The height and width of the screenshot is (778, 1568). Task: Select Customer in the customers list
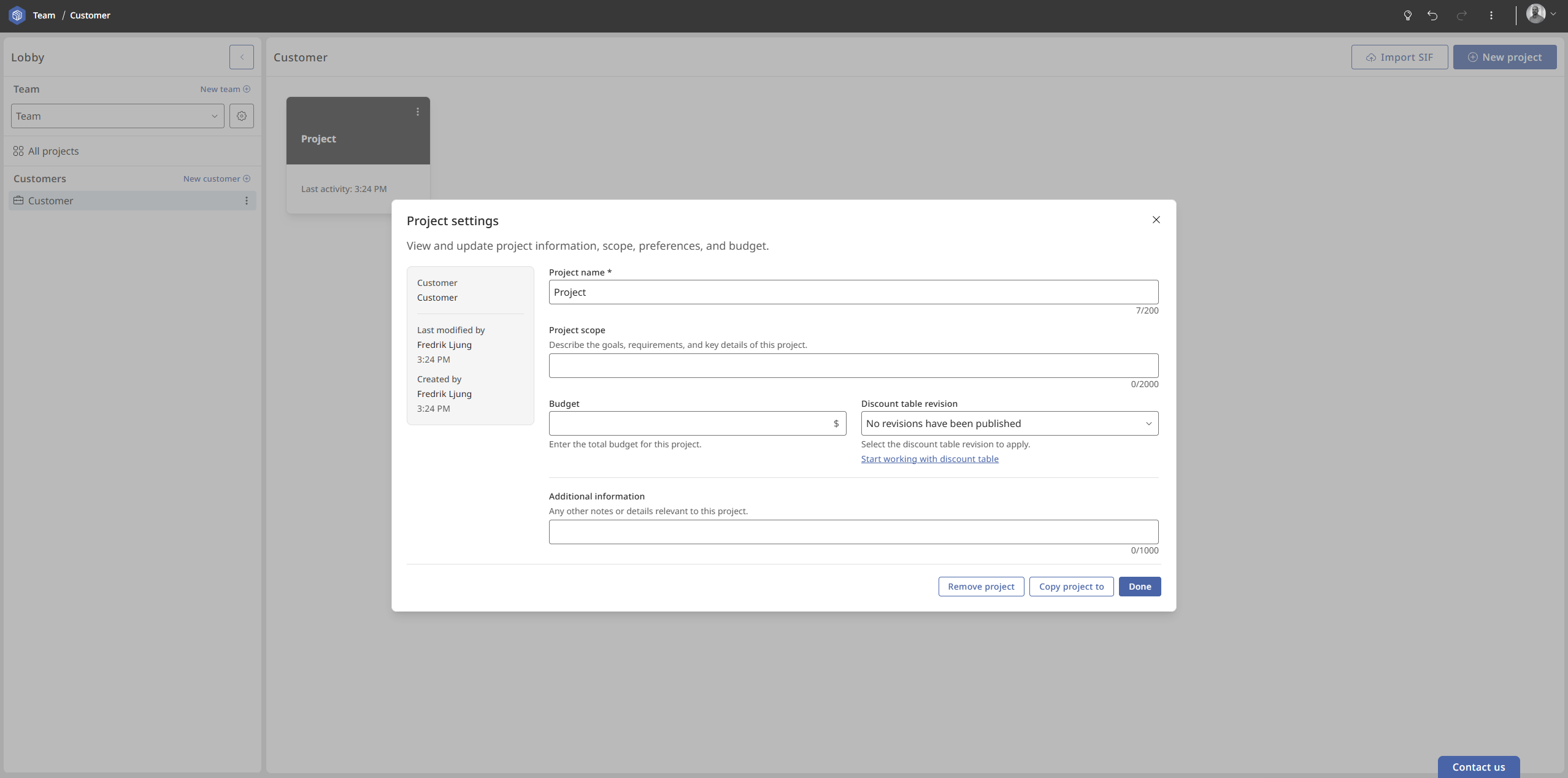point(133,201)
